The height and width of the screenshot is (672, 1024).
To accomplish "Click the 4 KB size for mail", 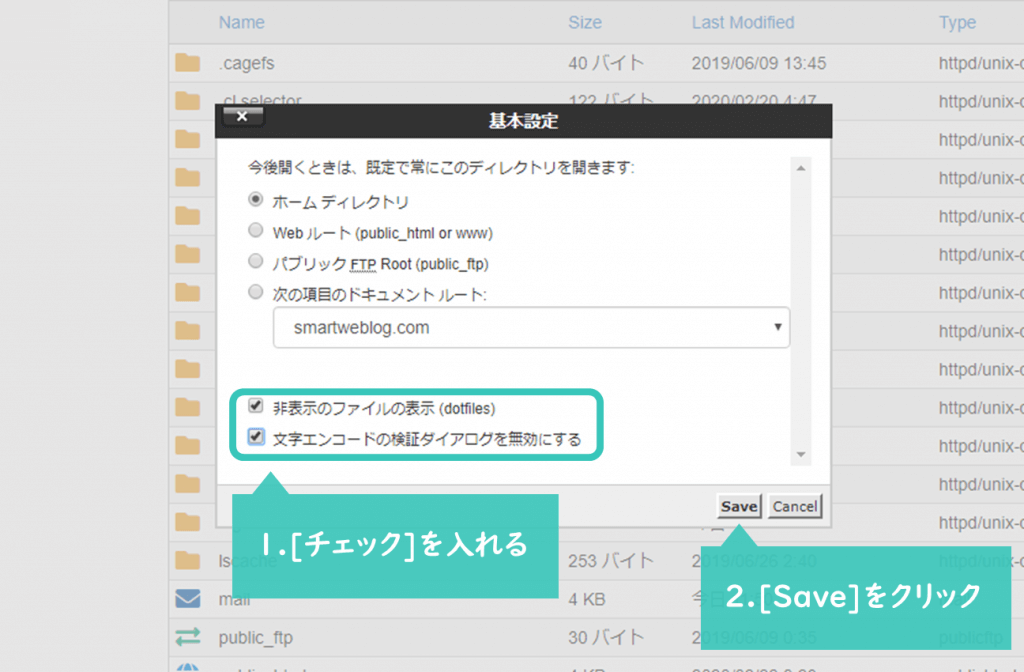I will pos(586,599).
